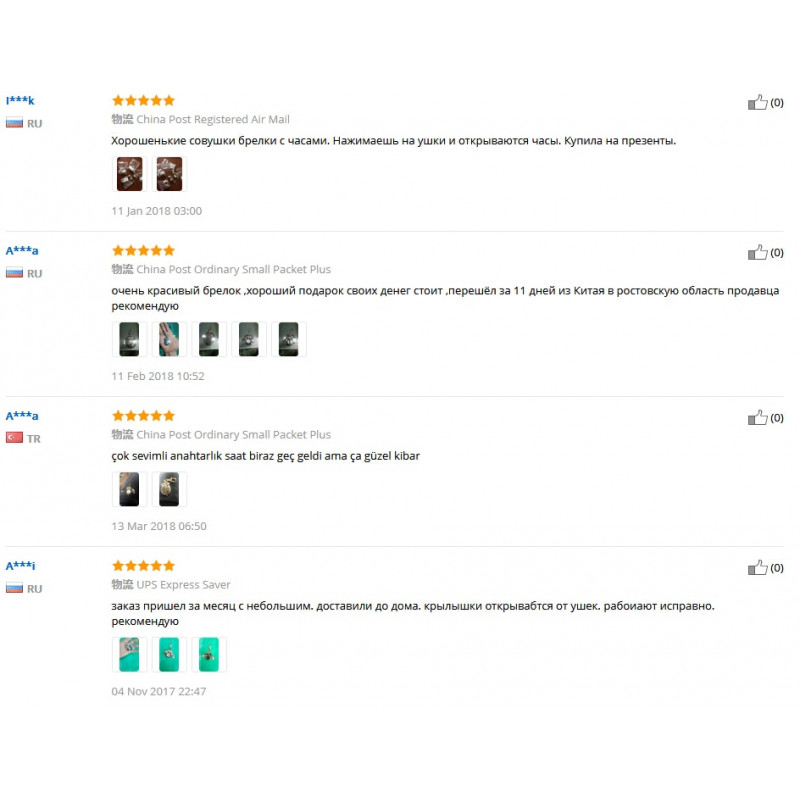View the first green photo in the A***i review
800x800 pixels.
click(130, 655)
